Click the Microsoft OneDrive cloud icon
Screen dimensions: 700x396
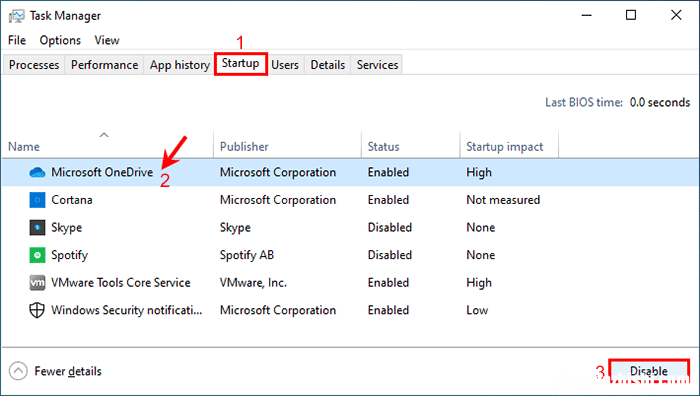pos(37,172)
